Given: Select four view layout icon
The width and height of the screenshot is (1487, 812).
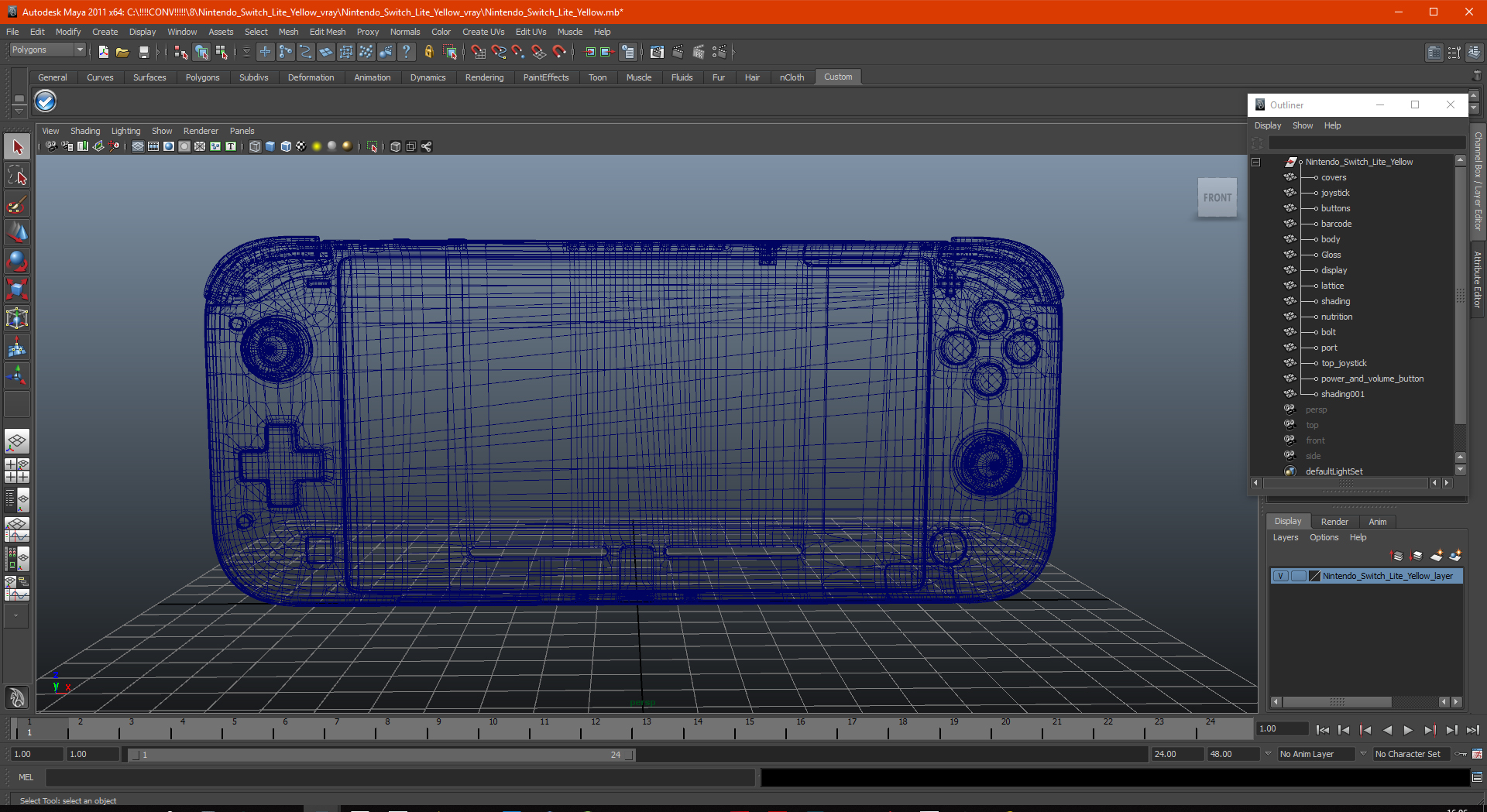Looking at the screenshot, I should [17, 471].
